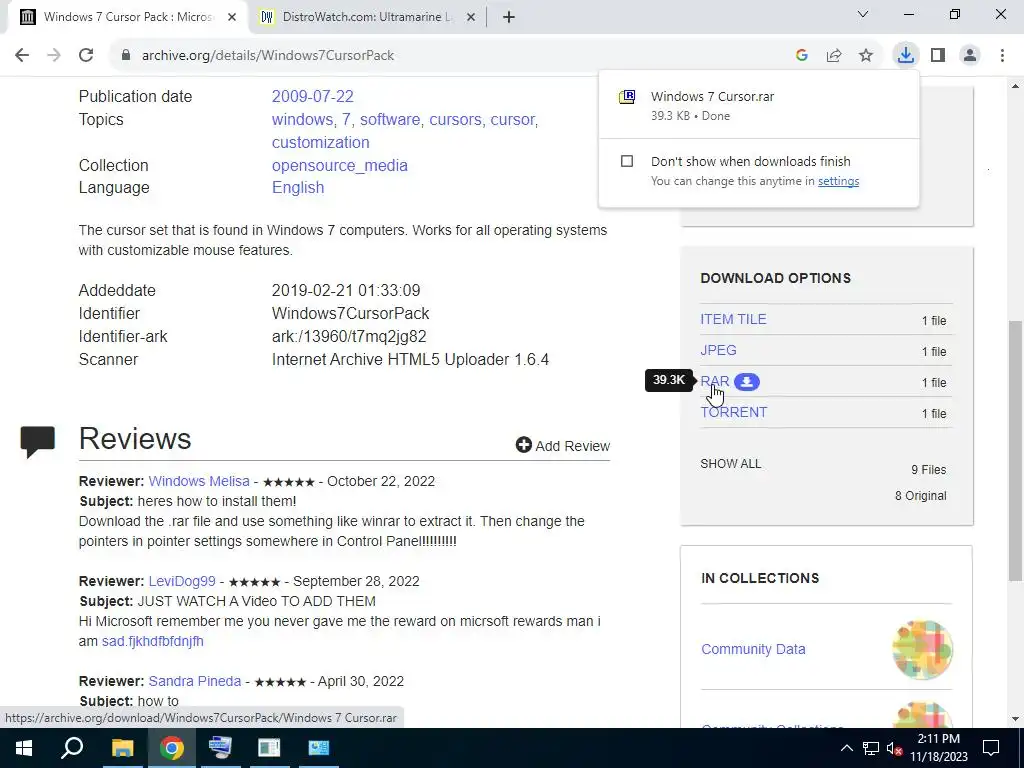Open the ITEM TILE download option
Screen dimensions: 1024x768
coord(733,319)
